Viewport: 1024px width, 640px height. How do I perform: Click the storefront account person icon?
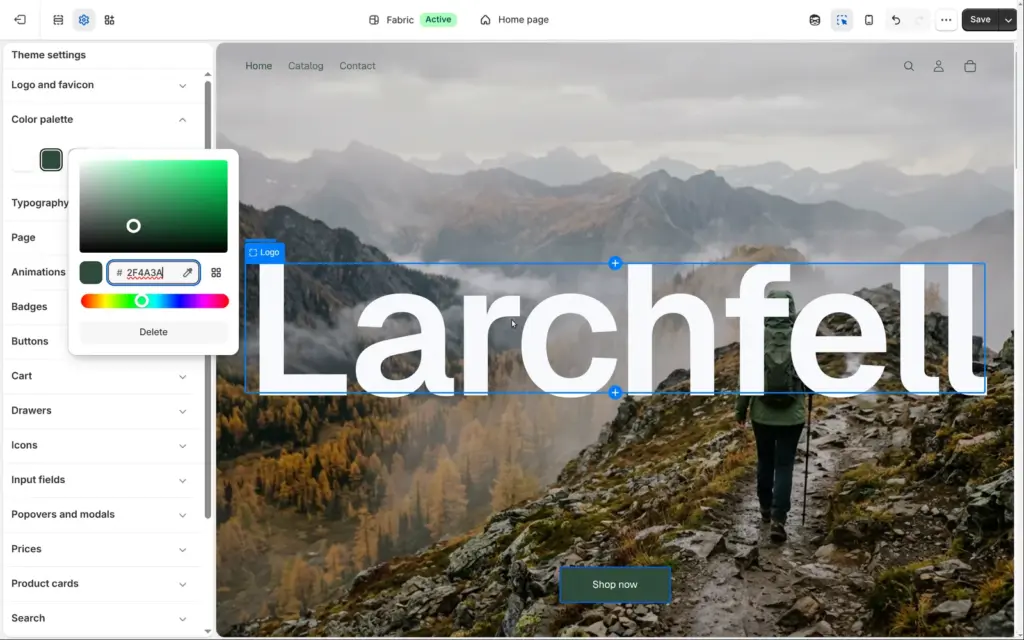coord(938,66)
